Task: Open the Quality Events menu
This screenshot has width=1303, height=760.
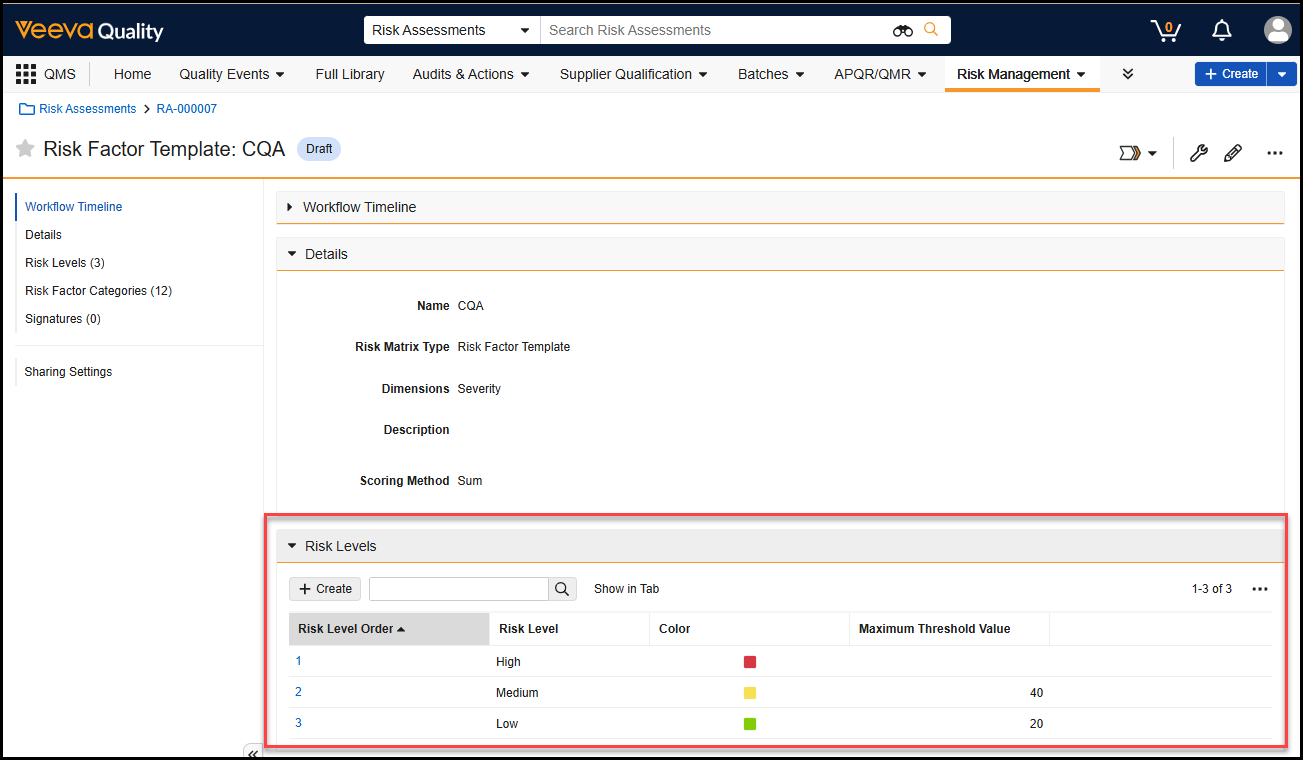Action: click(231, 74)
